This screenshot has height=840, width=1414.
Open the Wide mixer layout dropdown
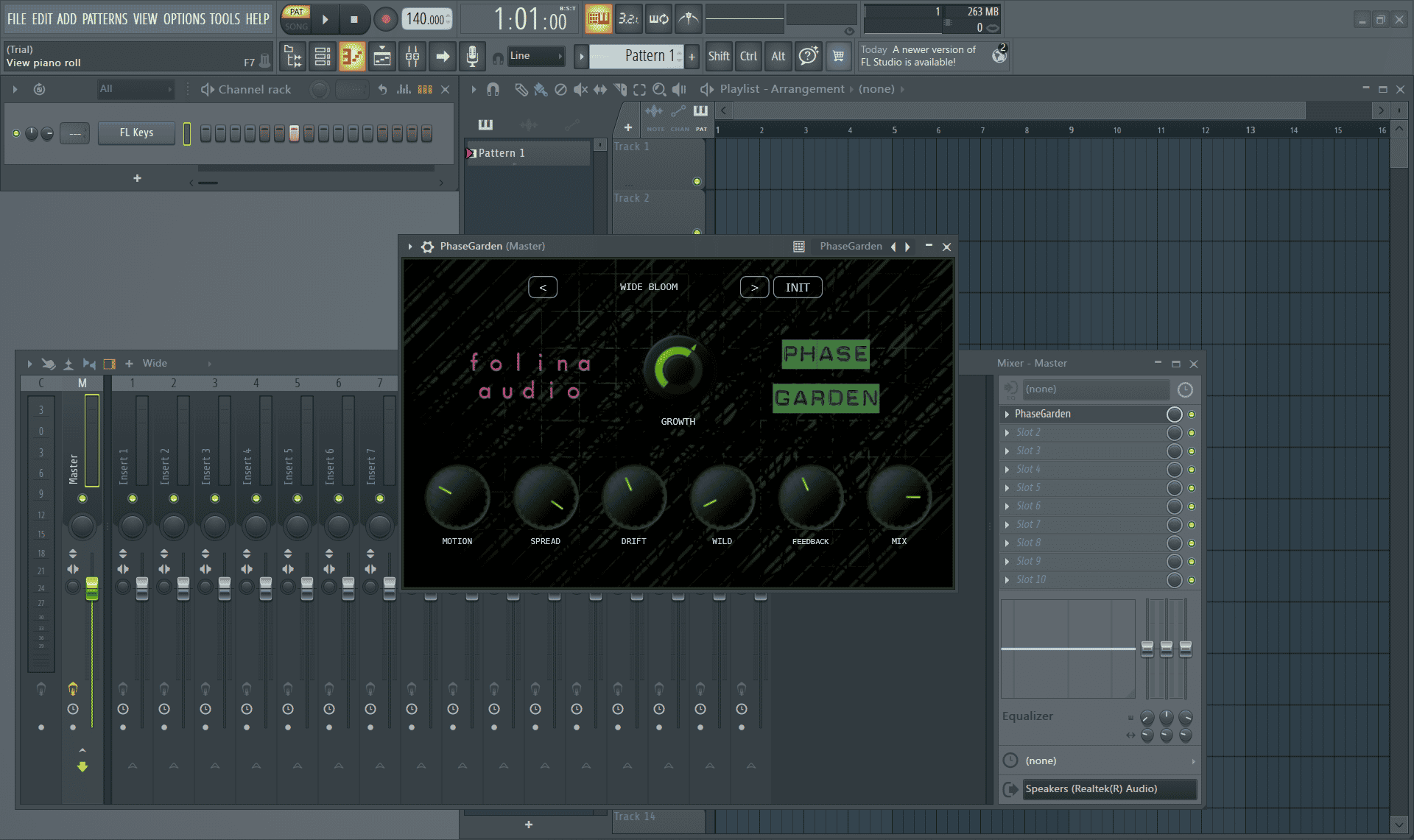[x=177, y=363]
